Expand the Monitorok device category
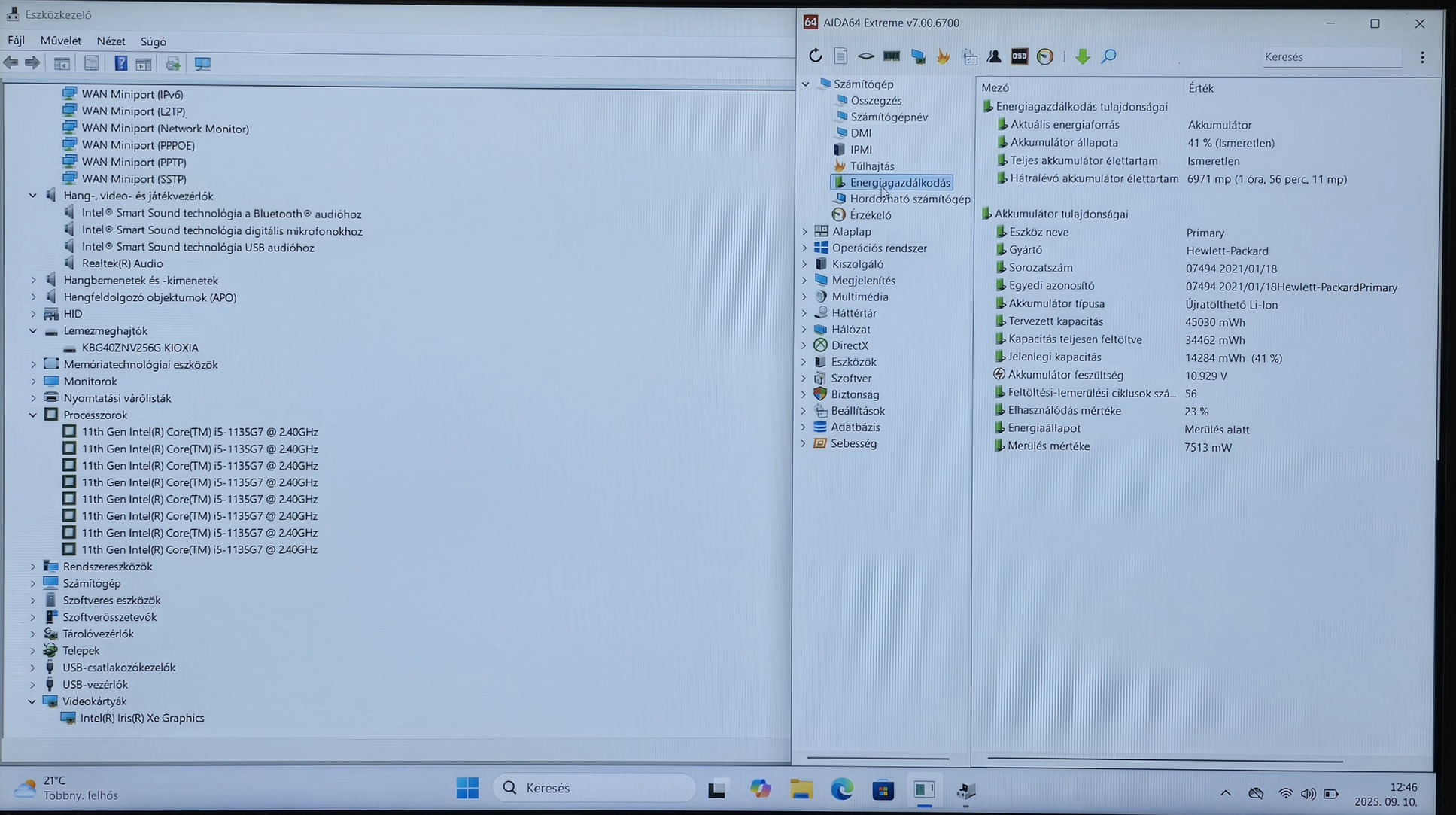 tap(33, 382)
